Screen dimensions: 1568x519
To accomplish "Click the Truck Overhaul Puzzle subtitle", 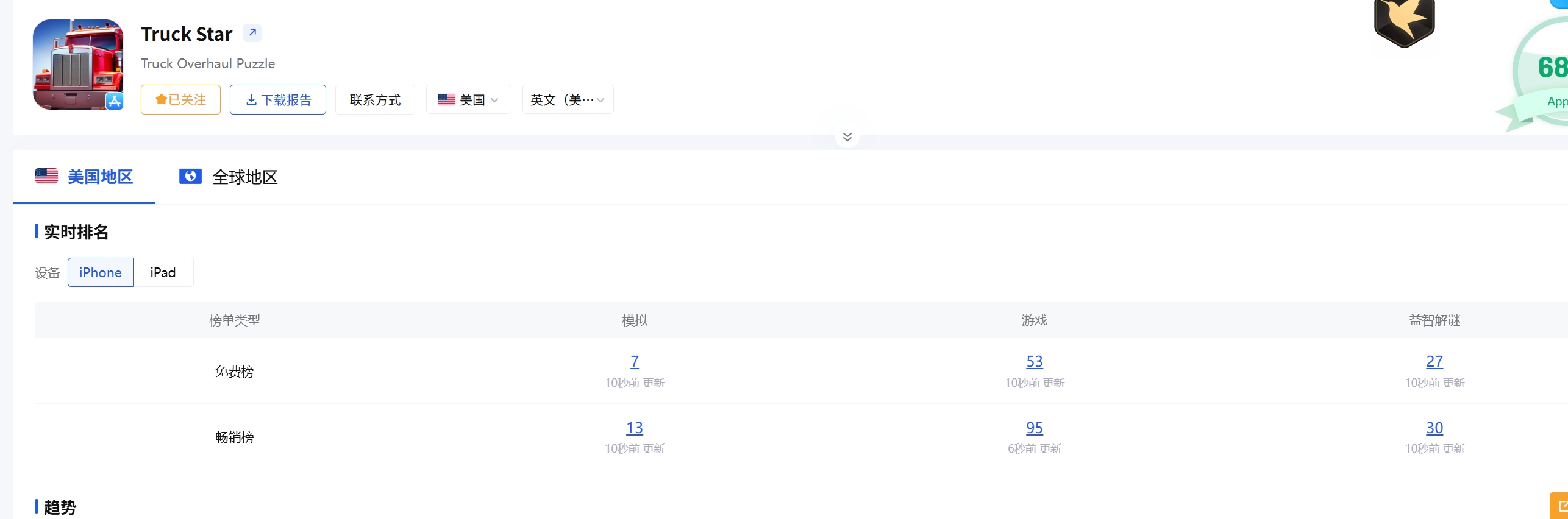I will pyautogui.click(x=208, y=63).
